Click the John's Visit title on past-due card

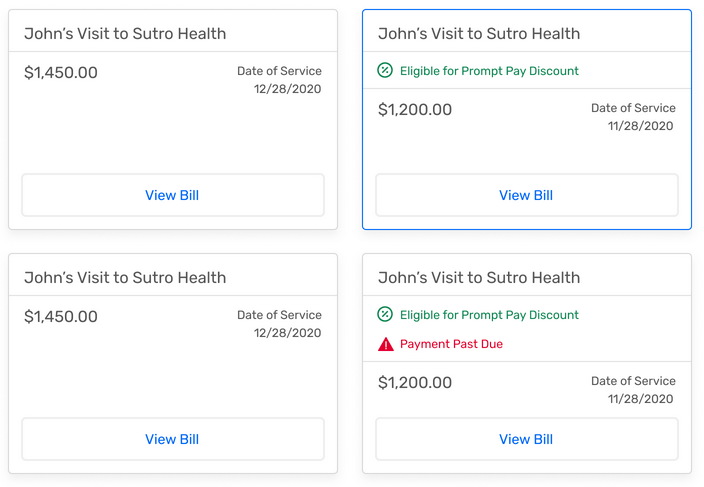[479, 278]
